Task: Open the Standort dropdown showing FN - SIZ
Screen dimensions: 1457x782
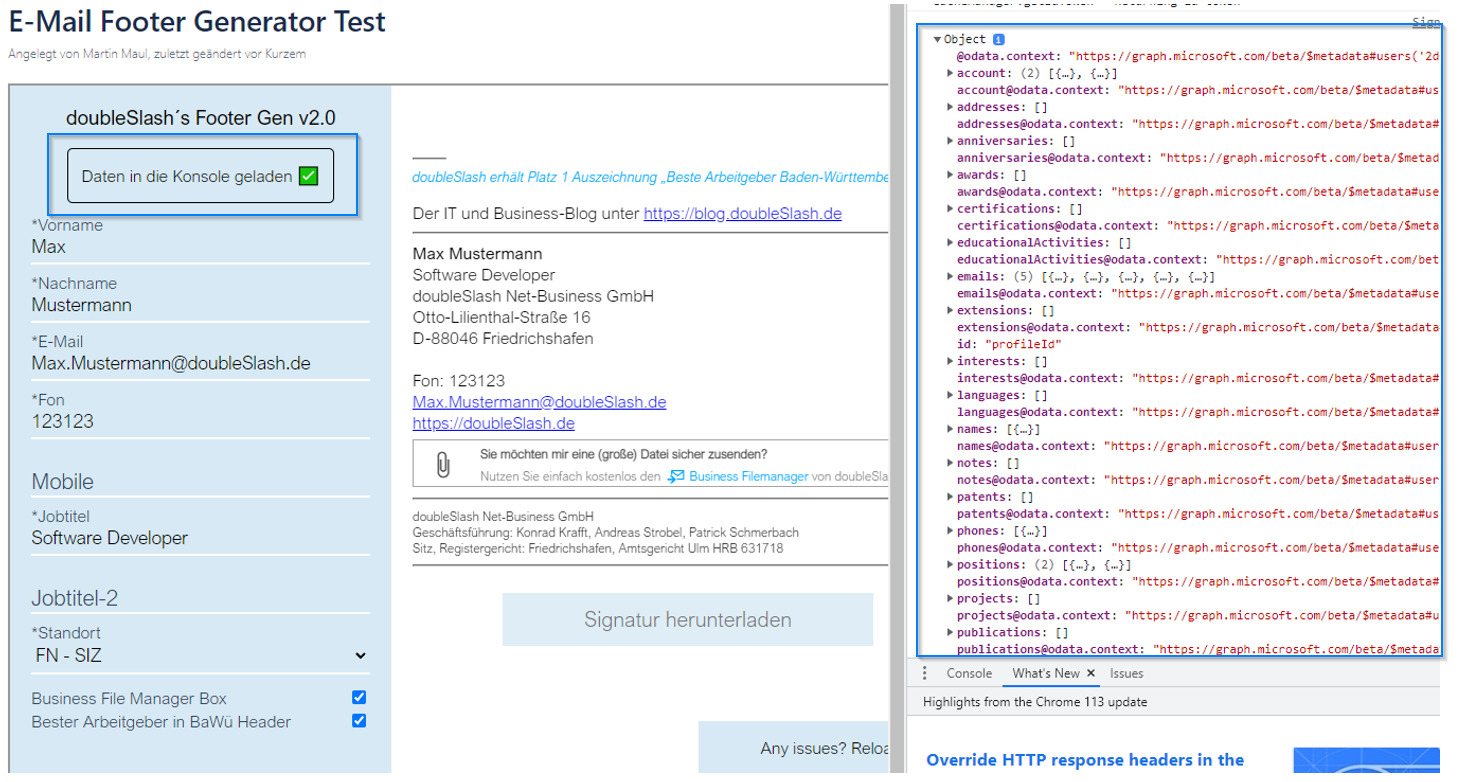Action: (200, 656)
